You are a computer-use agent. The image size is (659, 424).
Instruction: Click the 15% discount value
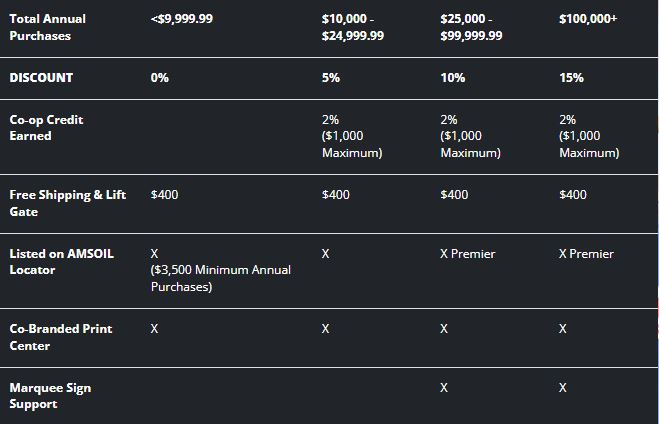click(571, 78)
